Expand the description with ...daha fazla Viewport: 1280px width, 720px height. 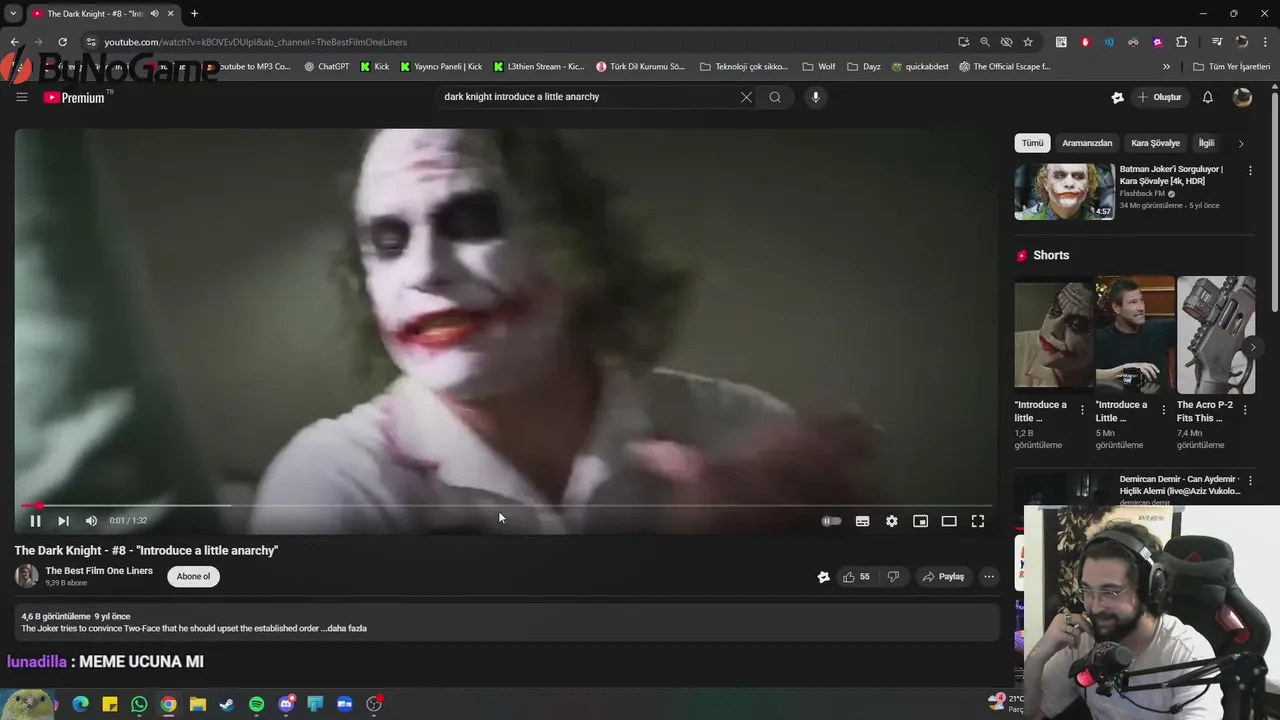(346, 629)
